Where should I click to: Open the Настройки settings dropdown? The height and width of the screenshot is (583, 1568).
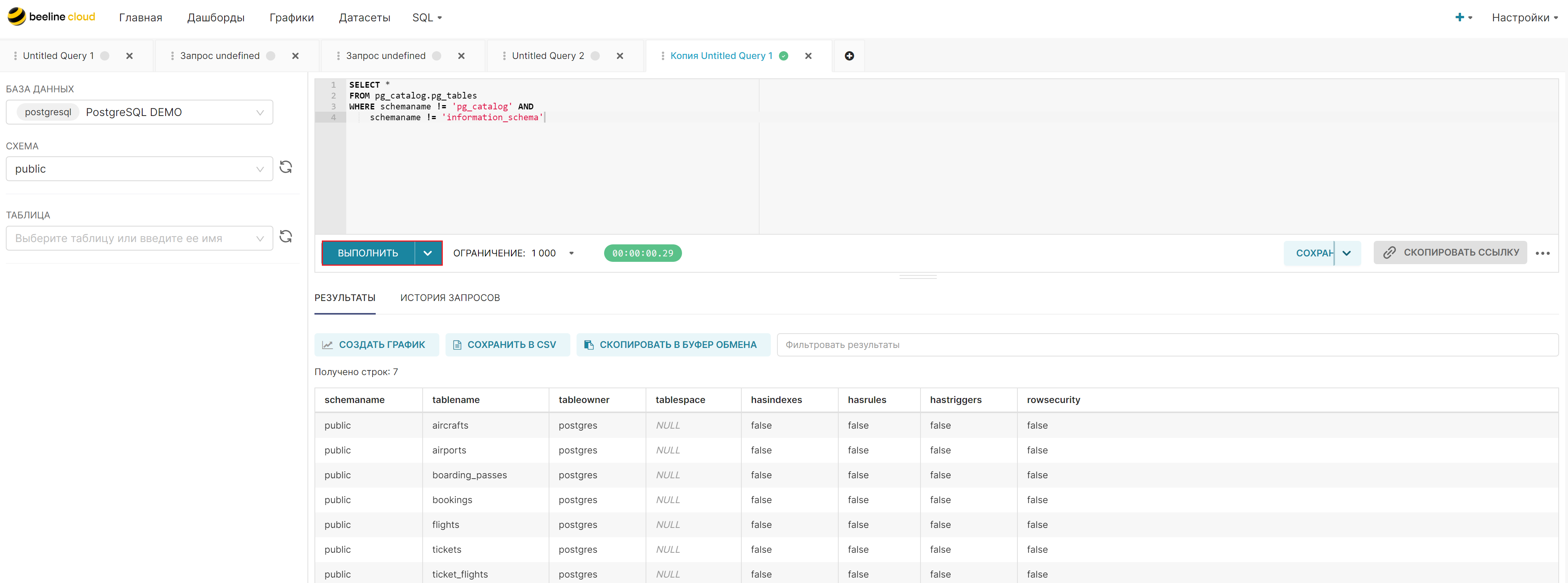pyautogui.click(x=1525, y=18)
